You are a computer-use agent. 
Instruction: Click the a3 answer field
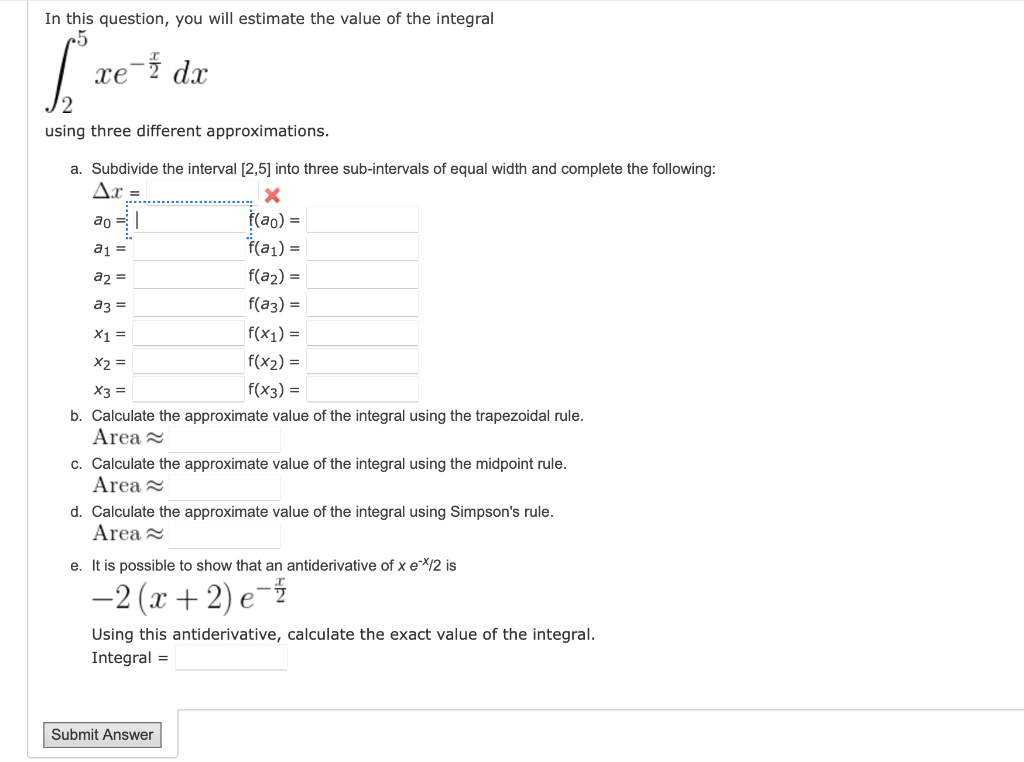190,303
